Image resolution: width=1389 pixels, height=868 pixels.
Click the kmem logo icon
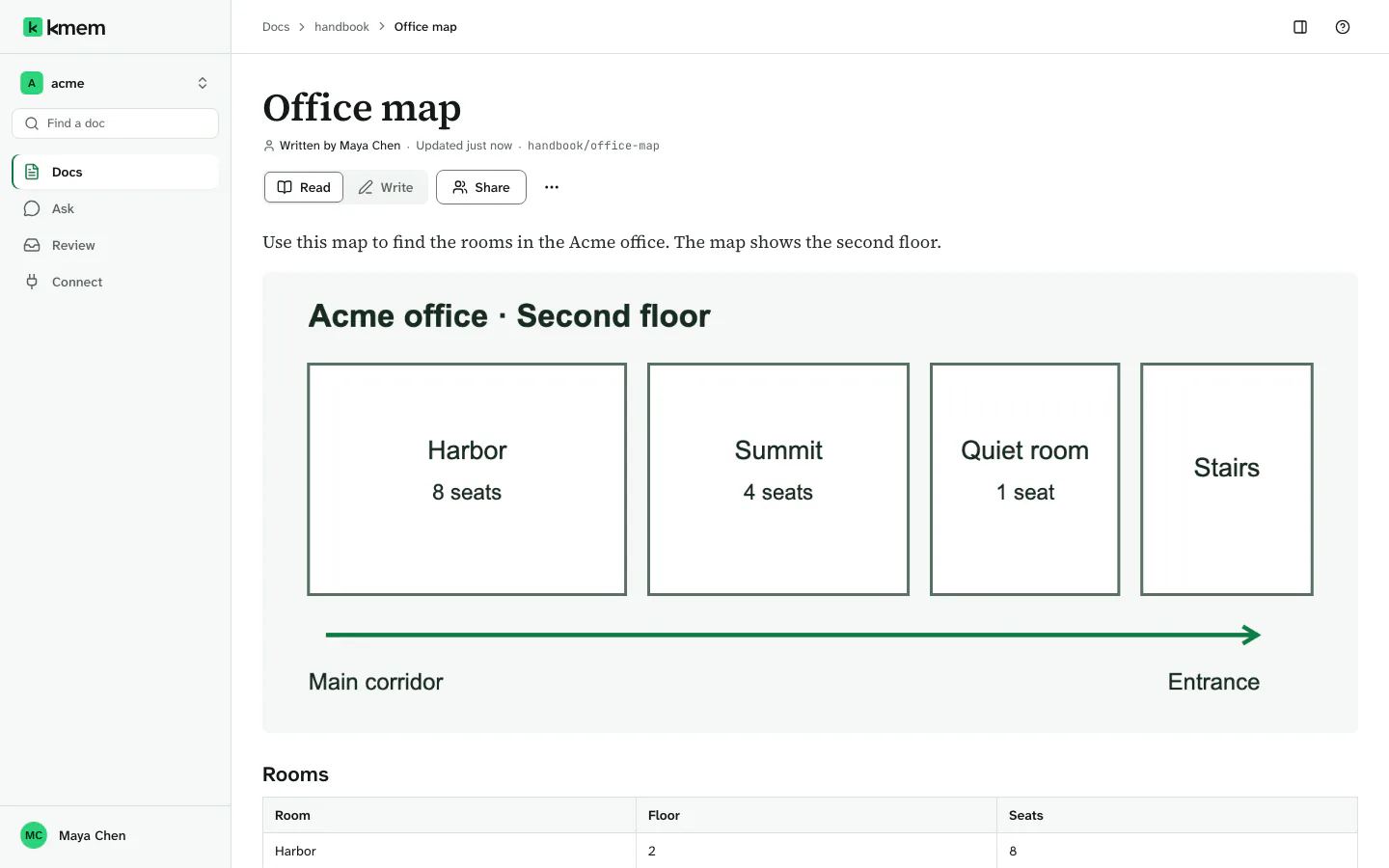pos(33,27)
